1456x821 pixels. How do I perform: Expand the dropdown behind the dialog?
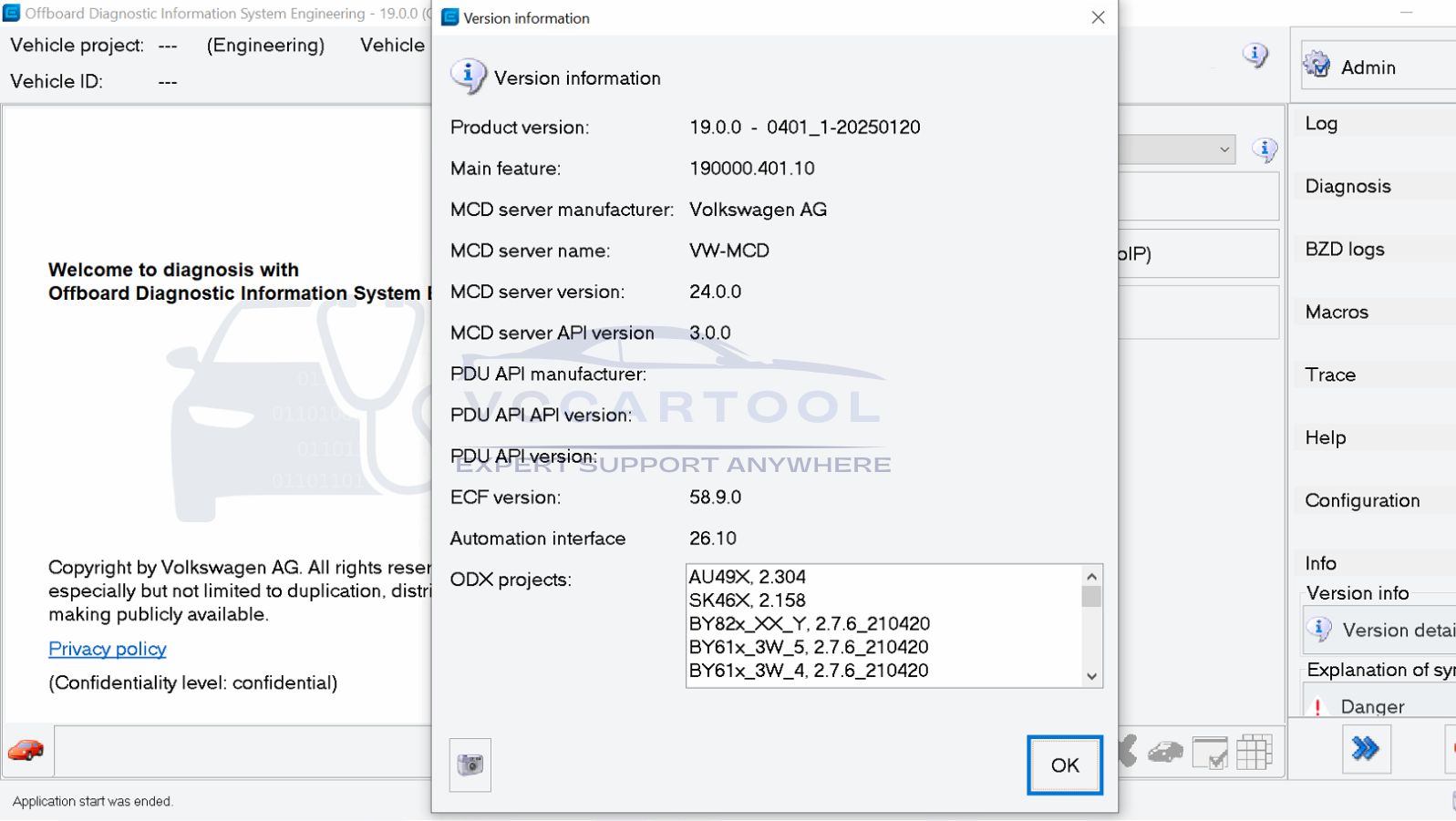(x=1224, y=149)
